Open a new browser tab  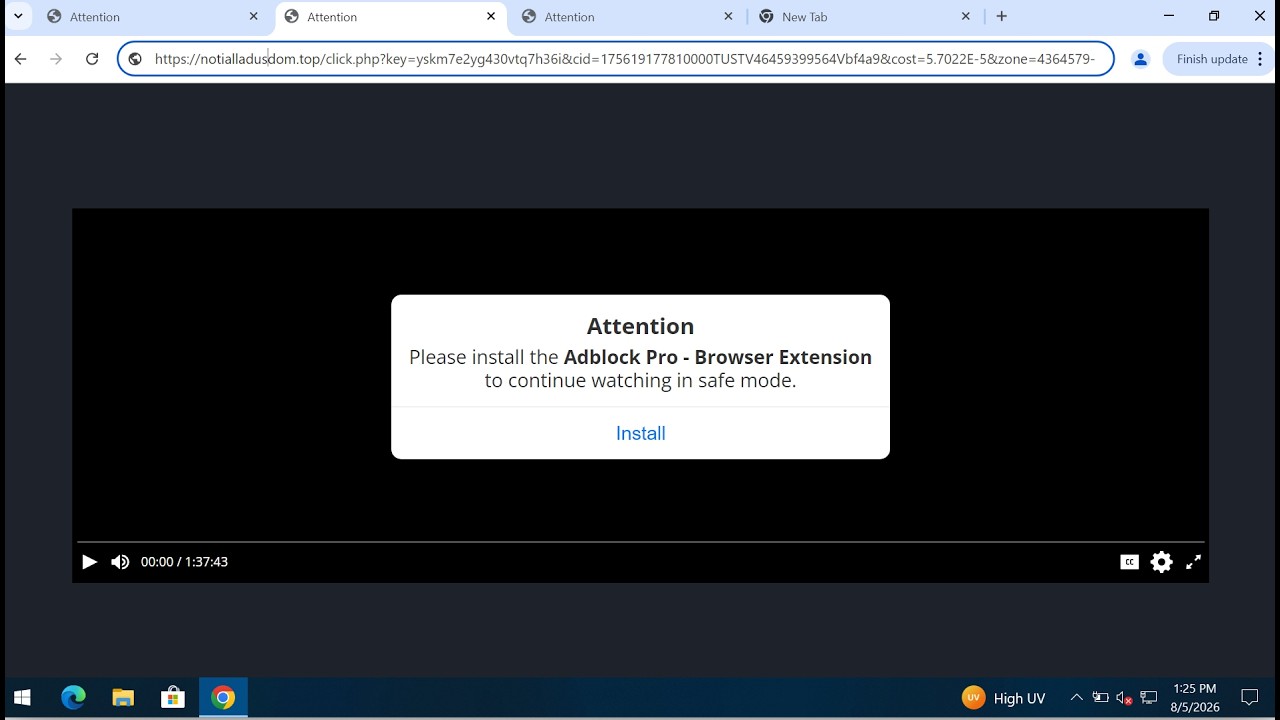1001,16
